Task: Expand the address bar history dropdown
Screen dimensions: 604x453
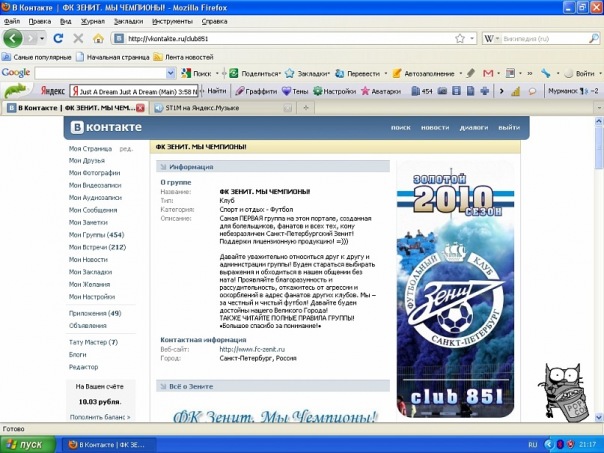Action: (x=472, y=38)
